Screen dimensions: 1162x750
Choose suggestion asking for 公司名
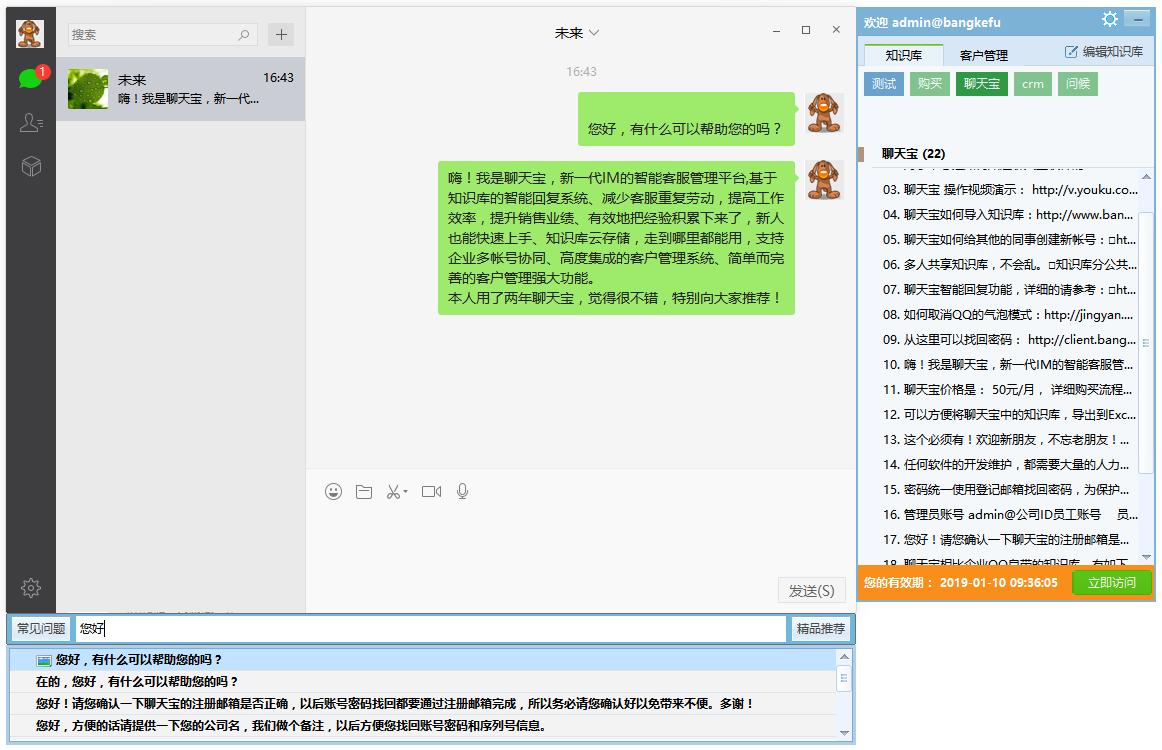(422, 726)
